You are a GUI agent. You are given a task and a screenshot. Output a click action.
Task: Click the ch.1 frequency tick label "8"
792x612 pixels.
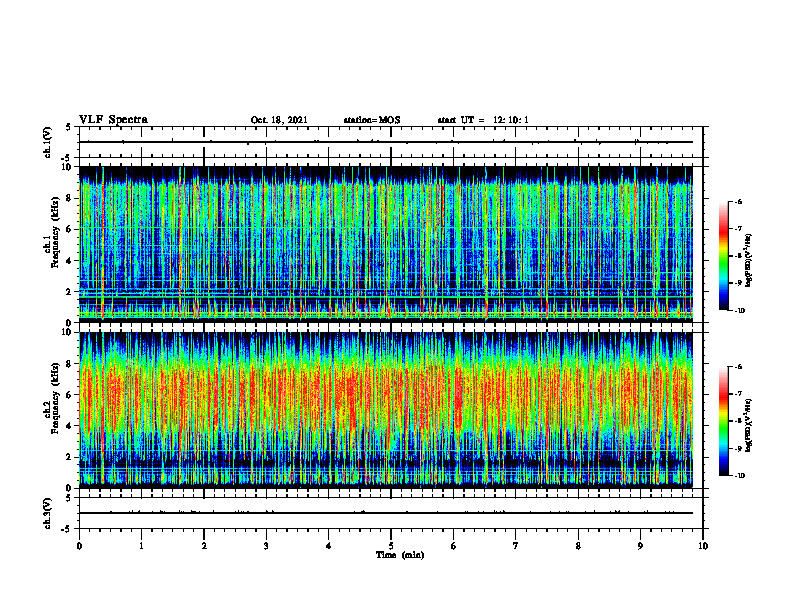pos(70,198)
